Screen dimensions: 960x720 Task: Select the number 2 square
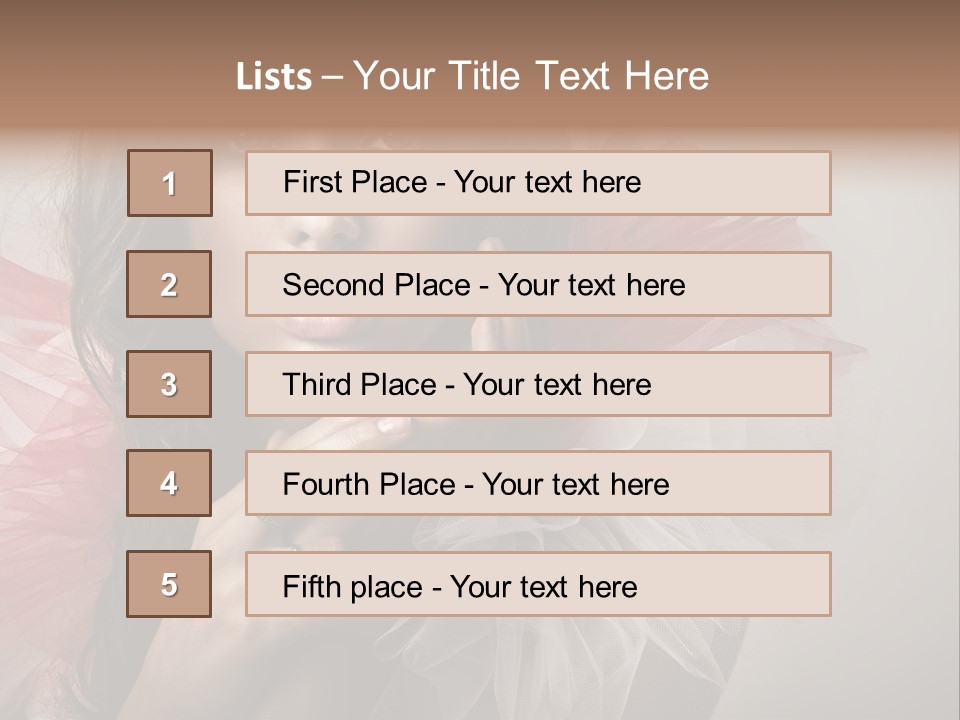(x=169, y=284)
